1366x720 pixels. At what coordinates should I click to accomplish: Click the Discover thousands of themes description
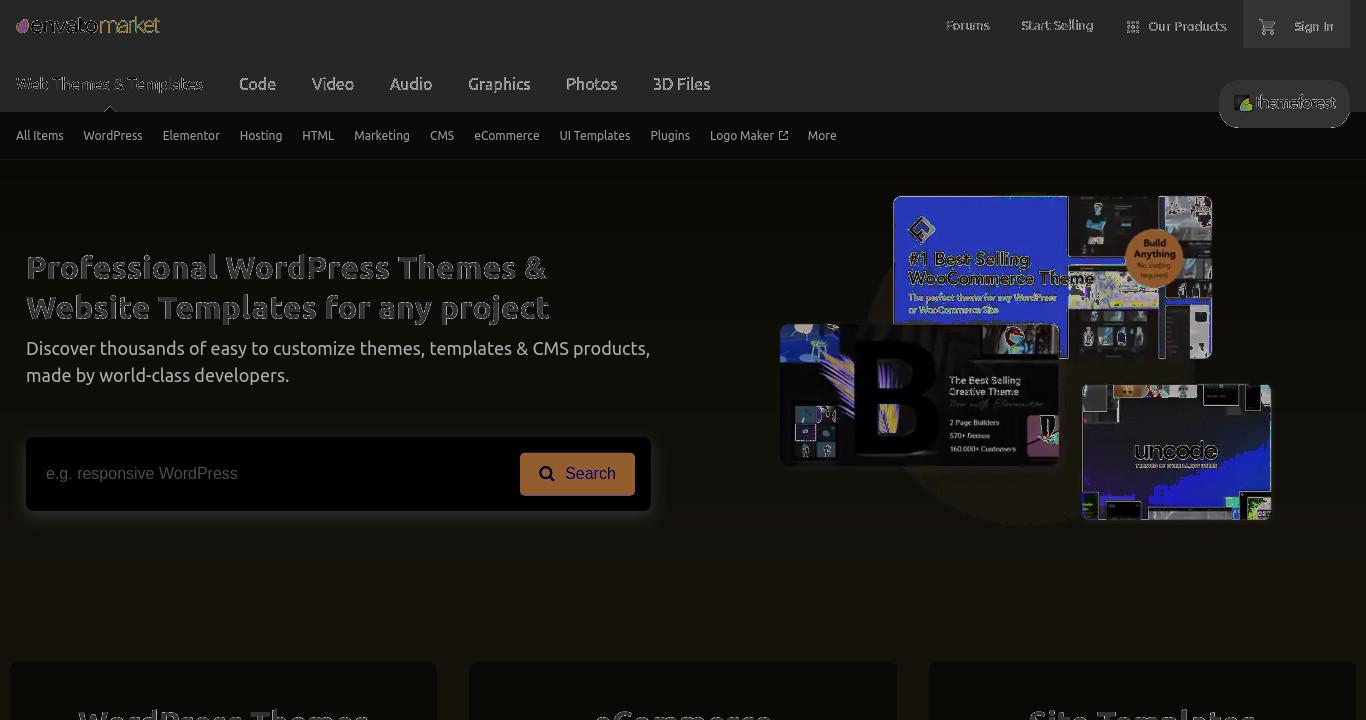[338, 362]
